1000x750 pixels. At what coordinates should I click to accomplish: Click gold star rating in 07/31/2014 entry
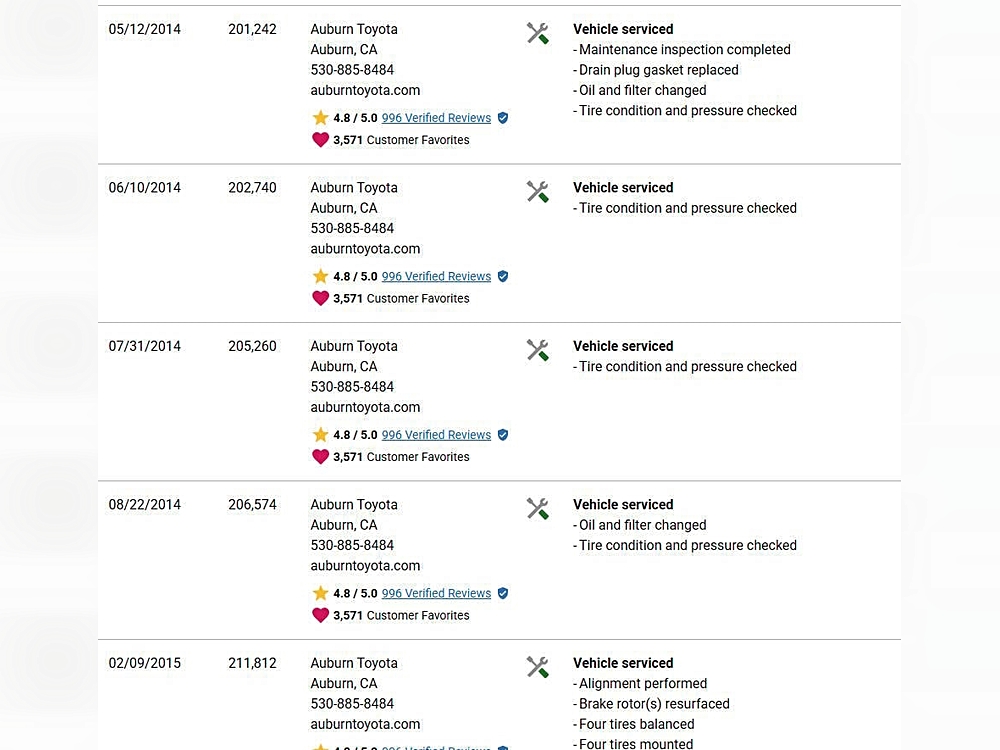point(320,435)
